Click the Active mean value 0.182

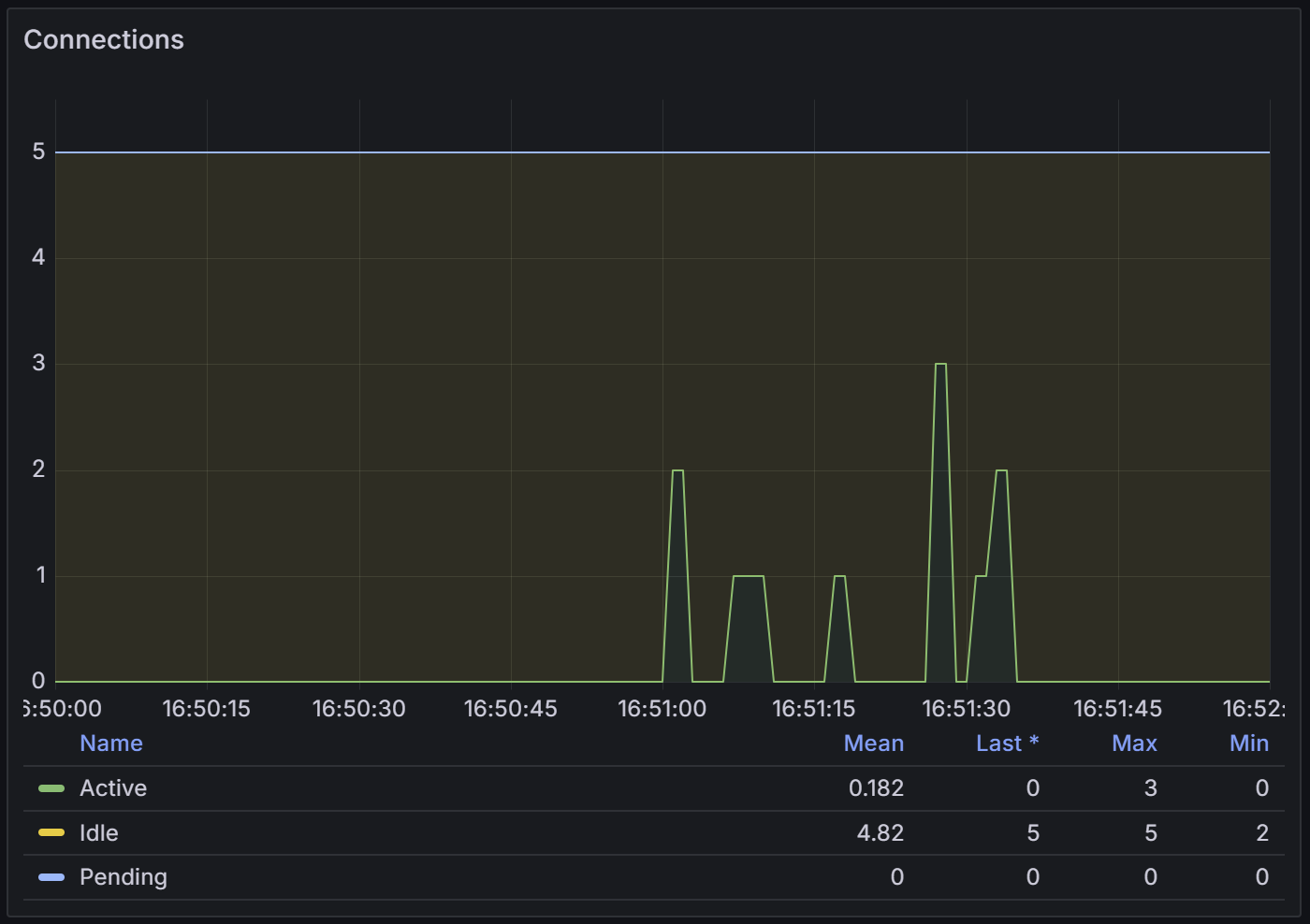pos(876,788)
